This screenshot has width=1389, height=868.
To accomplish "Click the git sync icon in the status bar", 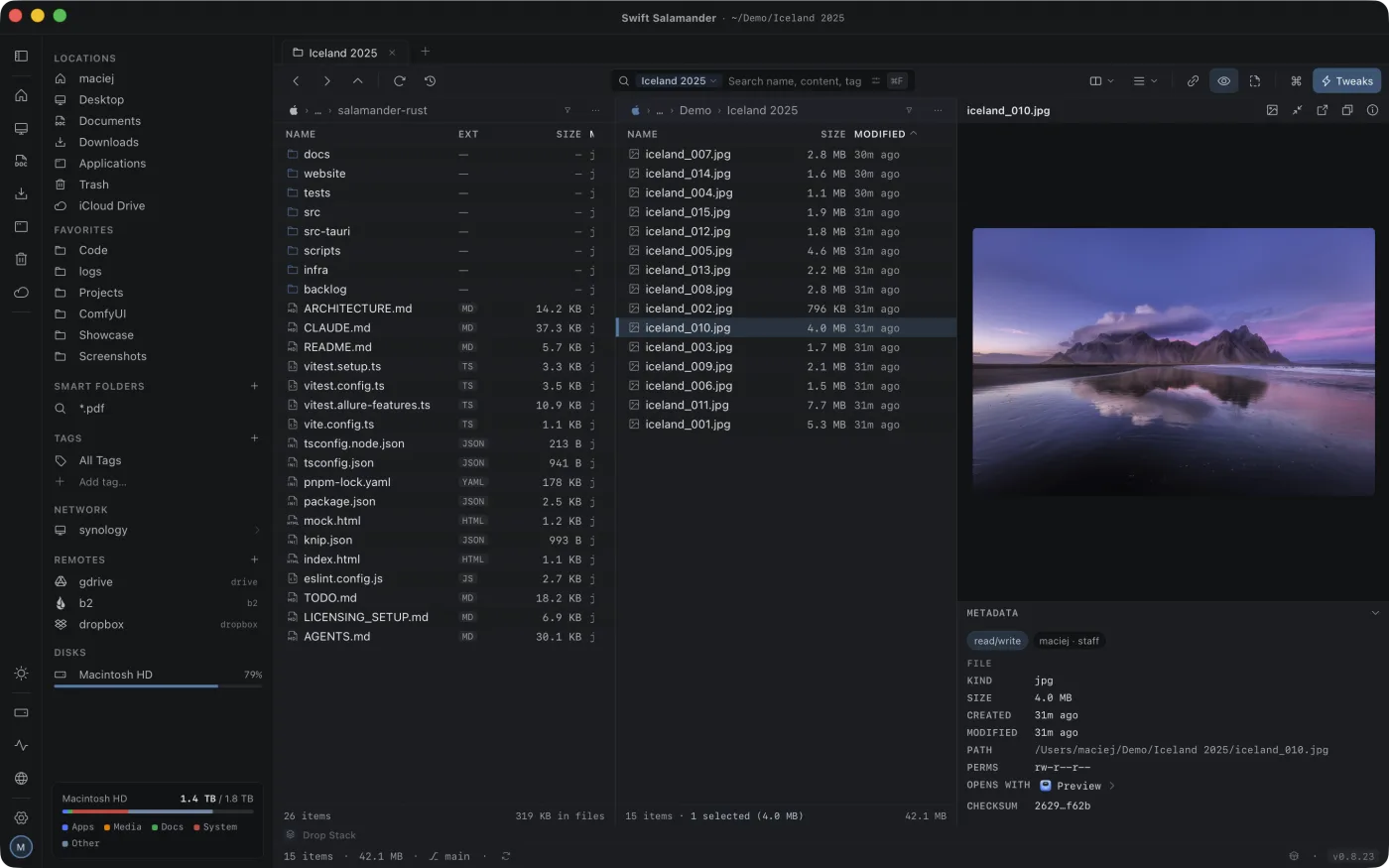I will point(506,856).
